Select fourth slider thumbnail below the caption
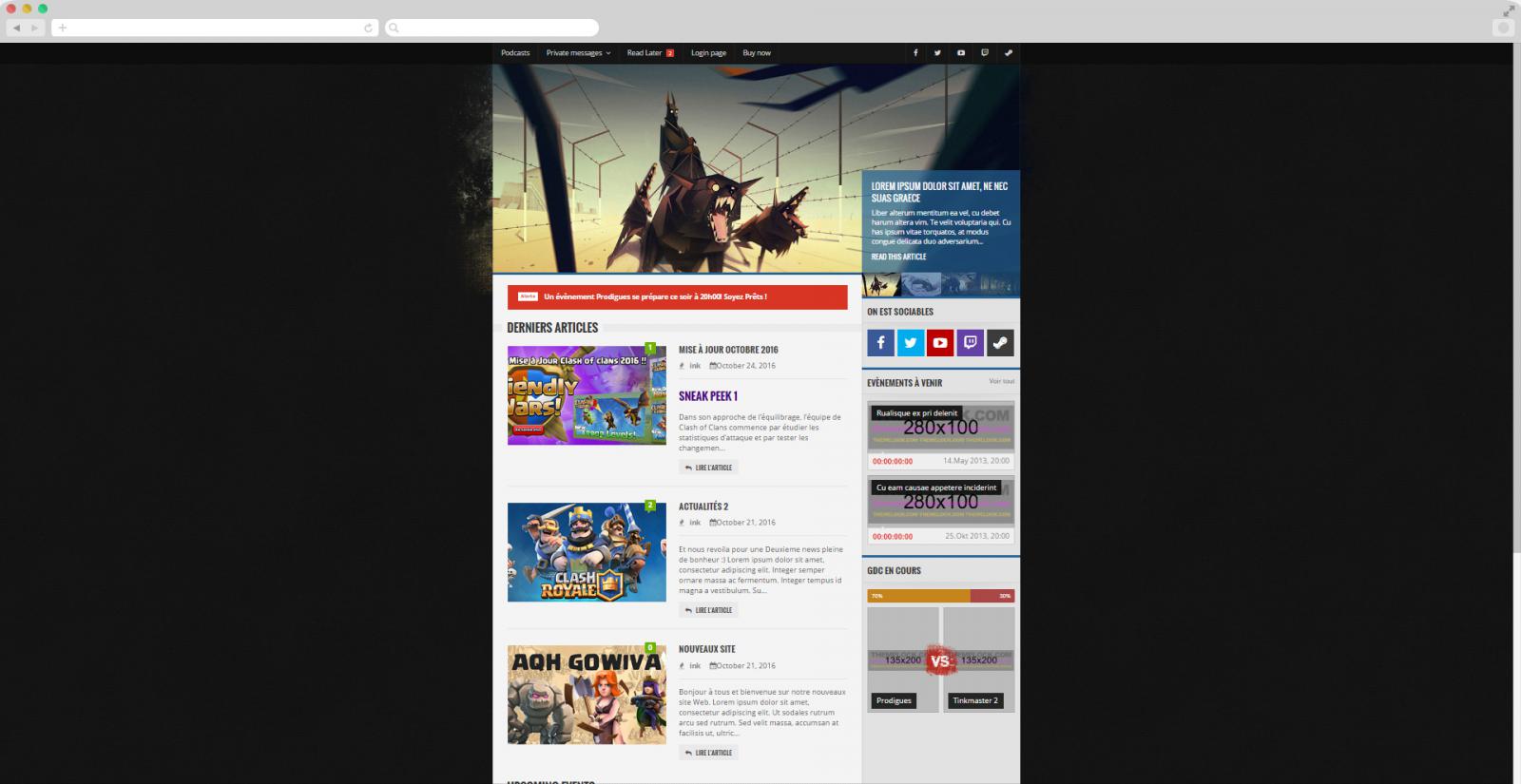Image resolution: width=1521 pixels, height=784 pixels. pos(1000,285)
